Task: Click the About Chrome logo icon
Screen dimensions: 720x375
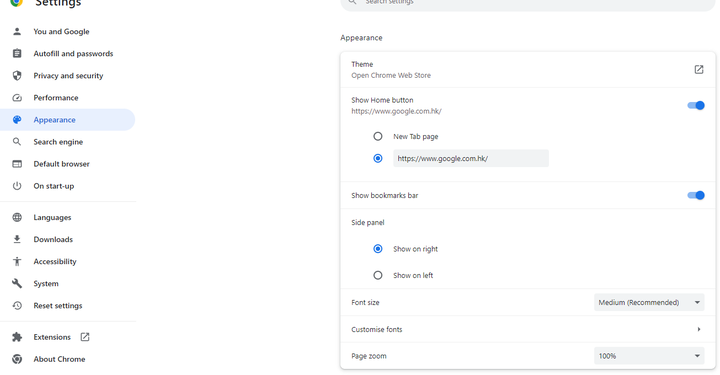Action: point(17,359)
